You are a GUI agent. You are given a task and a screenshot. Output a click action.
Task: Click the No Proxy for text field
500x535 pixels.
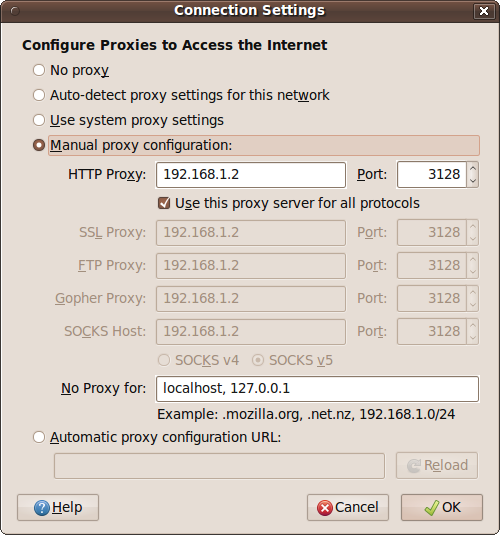317,389
